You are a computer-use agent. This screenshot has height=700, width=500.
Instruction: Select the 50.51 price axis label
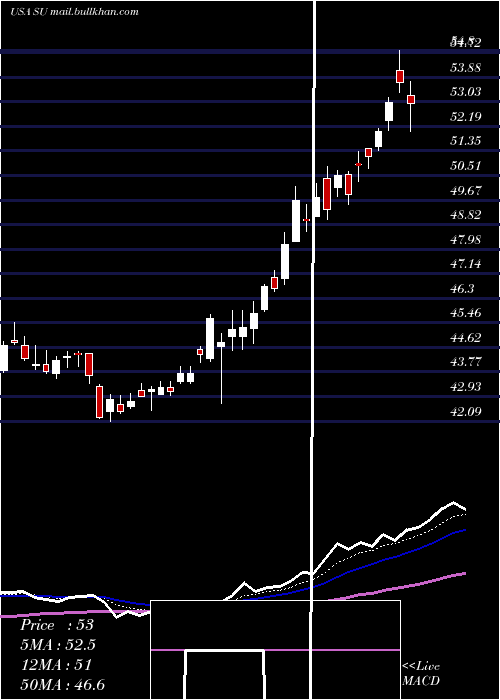pyautogui.click(x=466, y=166)
